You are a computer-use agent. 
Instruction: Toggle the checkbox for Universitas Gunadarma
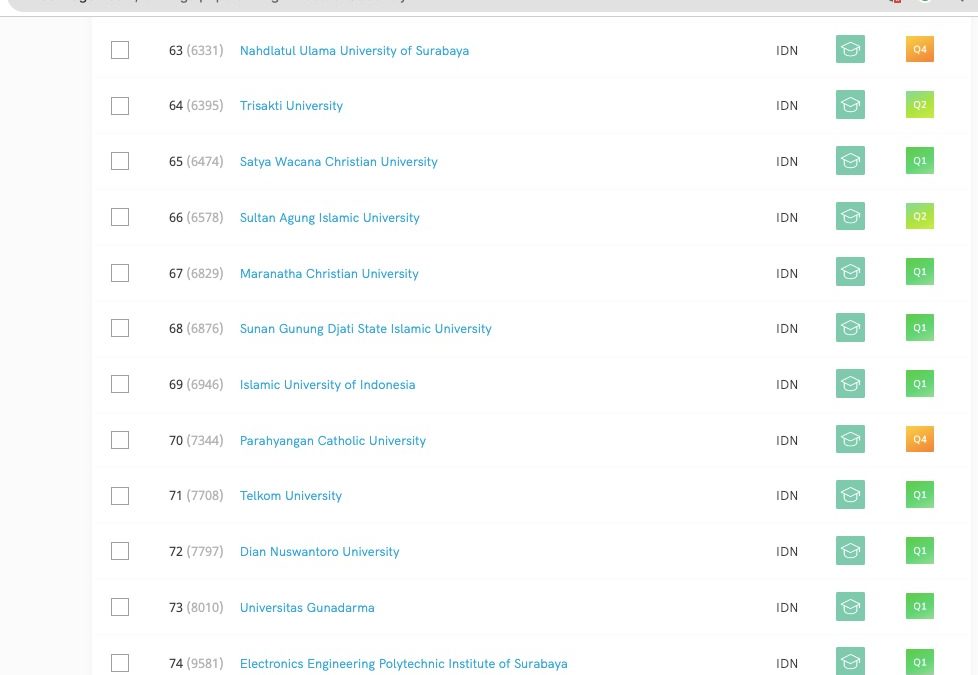[x=120, y=607]
